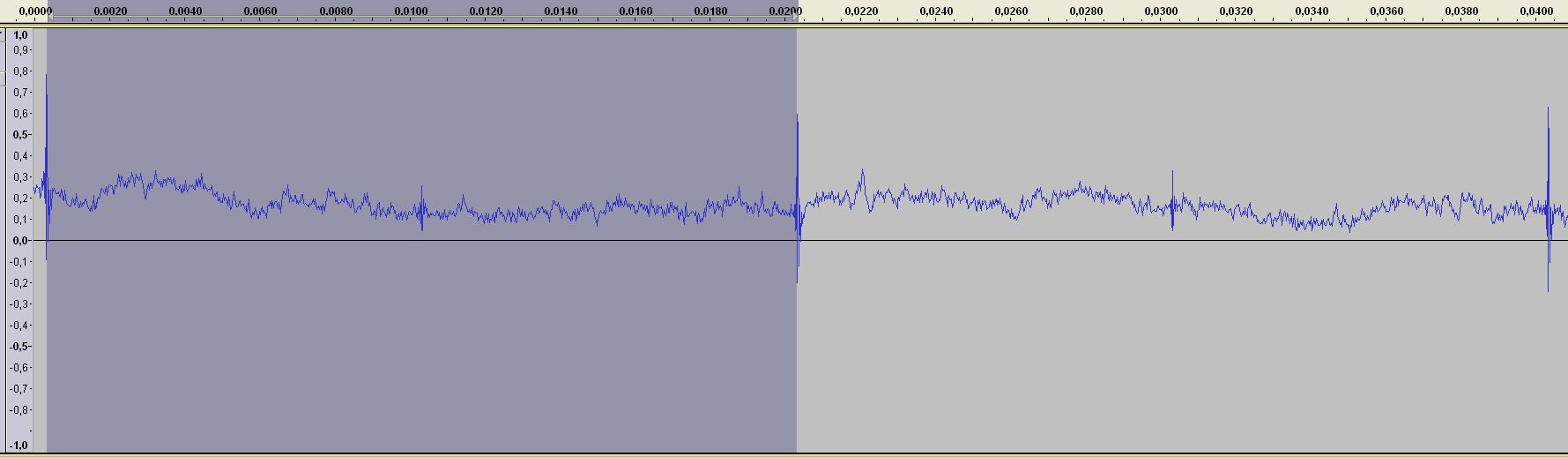Click the 1,0 label on the vertical scale
Viewport: 1568px width, 457px height.
coord(20,35)
